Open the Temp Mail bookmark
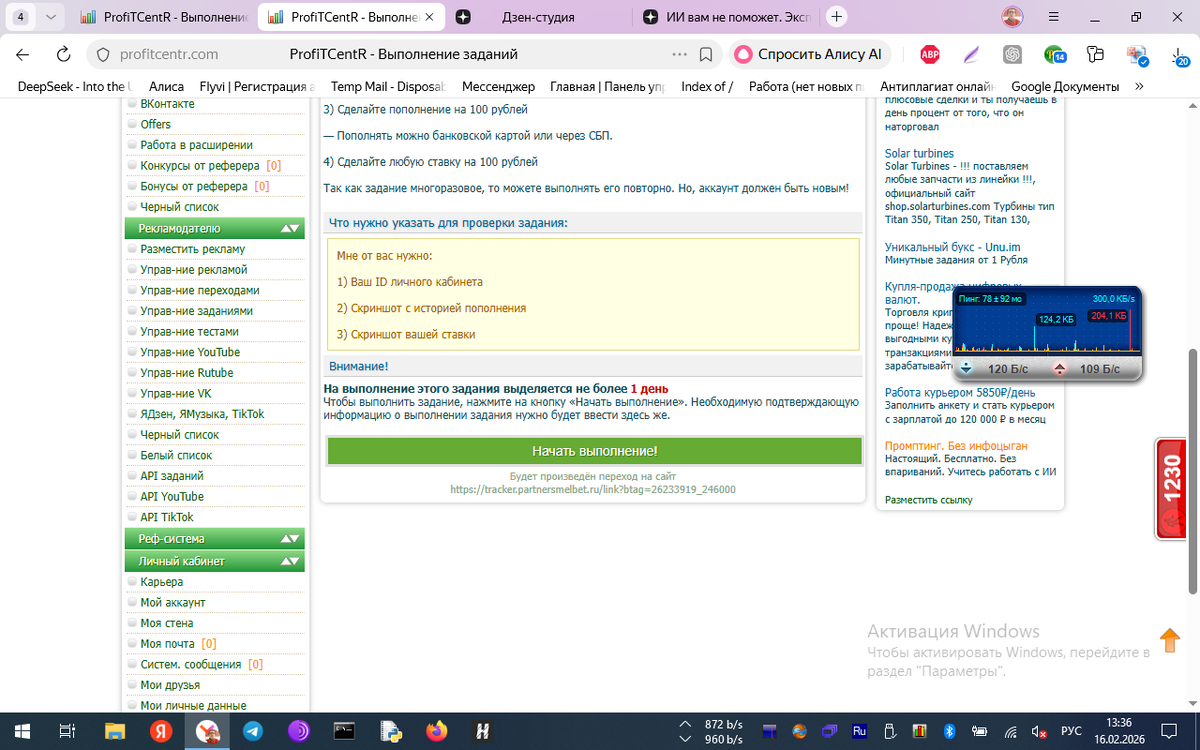This screenshot has height=750, width=1200. click(387, 87)
